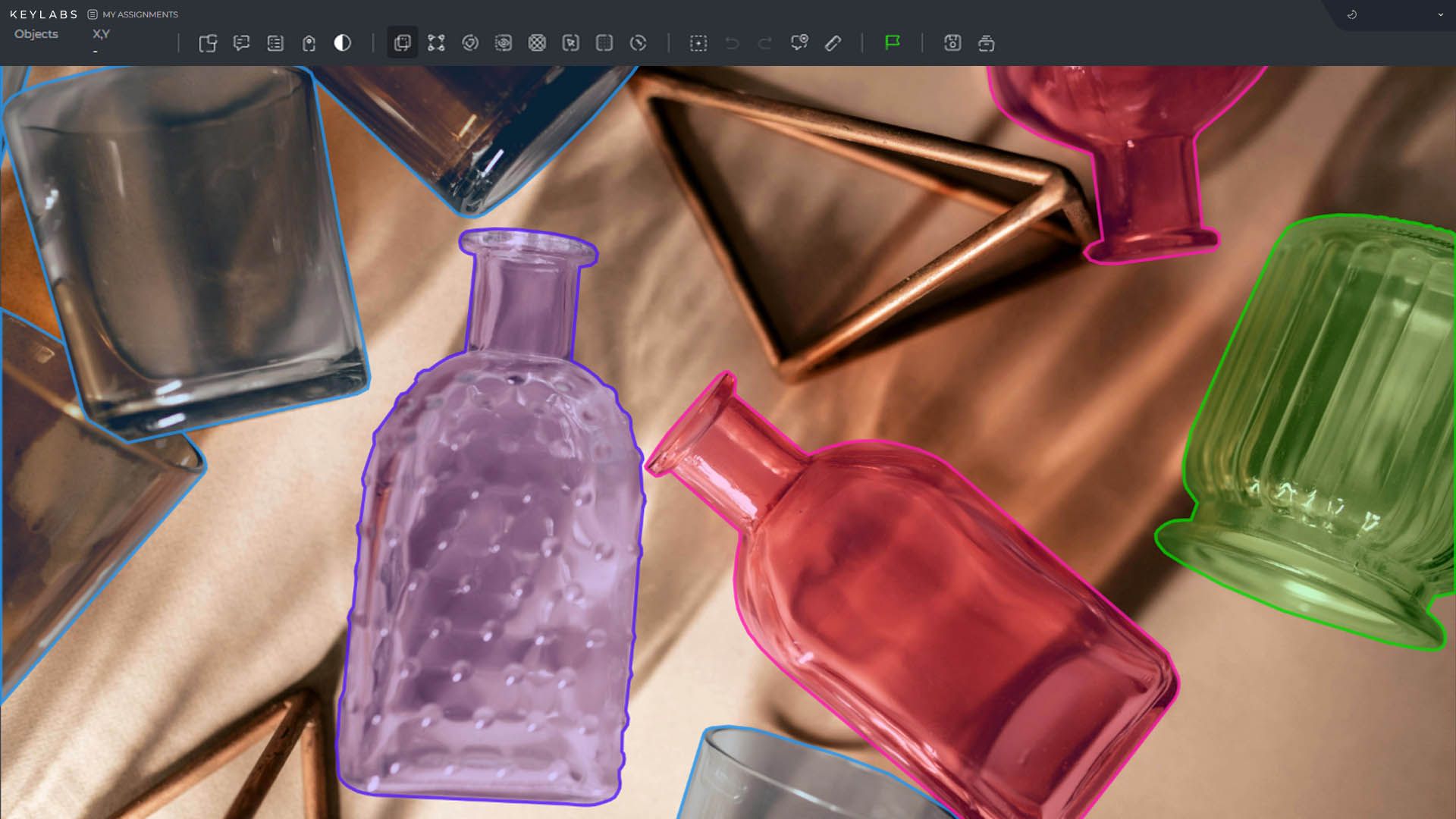
Task: Toggle the eye visibility box icon
Action: tap(503, 43)
